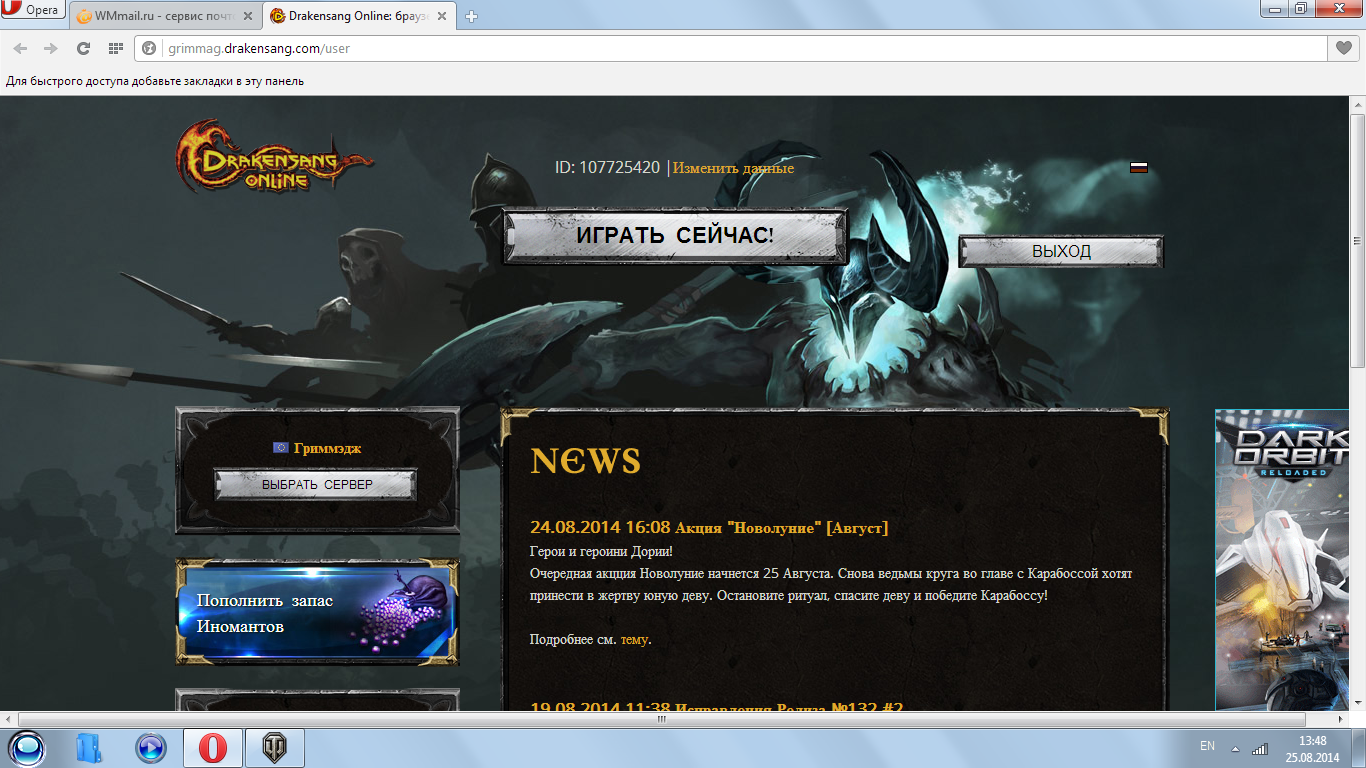The image size is (1366, 768).
Task: Follow the тему link in news
Action: 634,640
